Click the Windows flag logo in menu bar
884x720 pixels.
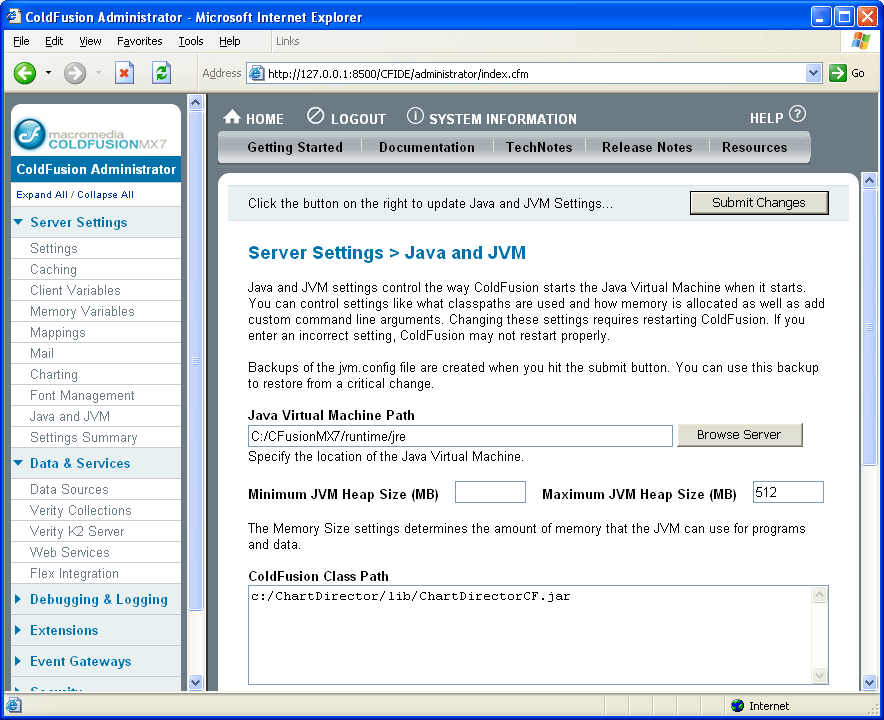coord(860,41)
